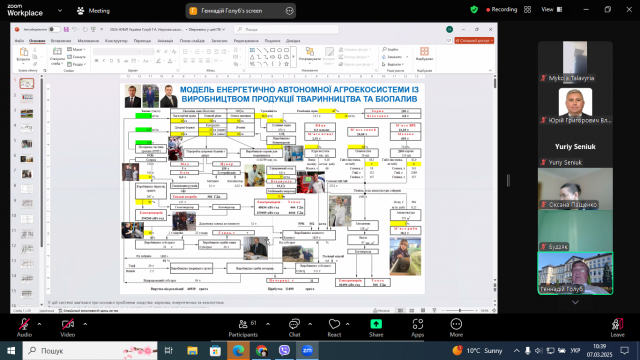Click the green security shield icon
Viewport: 640px width, 360px height.
pos(474,9)
